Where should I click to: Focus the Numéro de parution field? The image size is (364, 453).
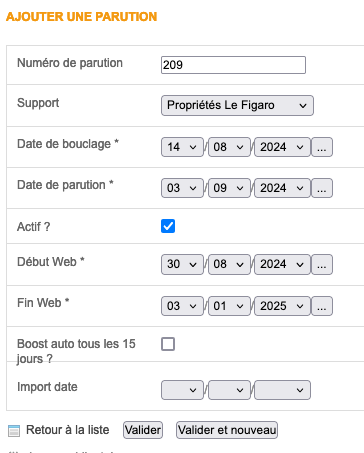(x=233, y=65)
